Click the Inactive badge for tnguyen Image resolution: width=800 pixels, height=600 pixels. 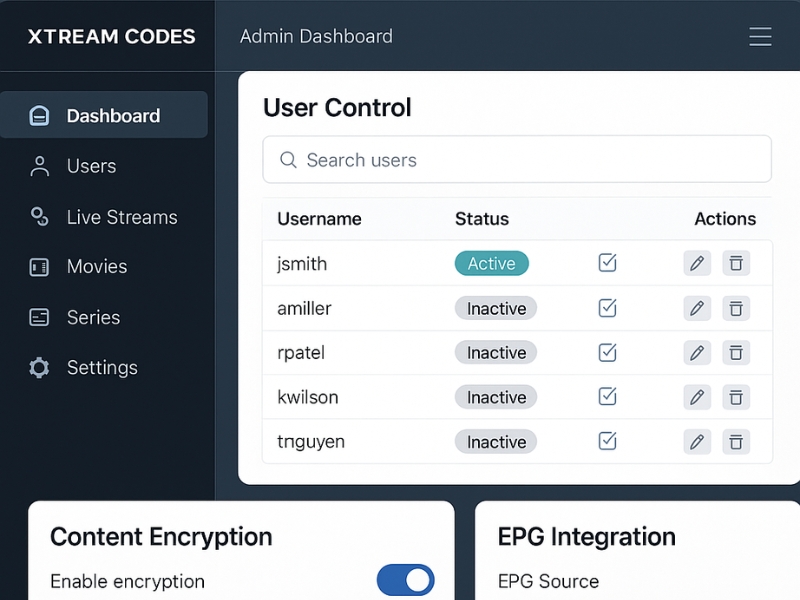[496, 442]
